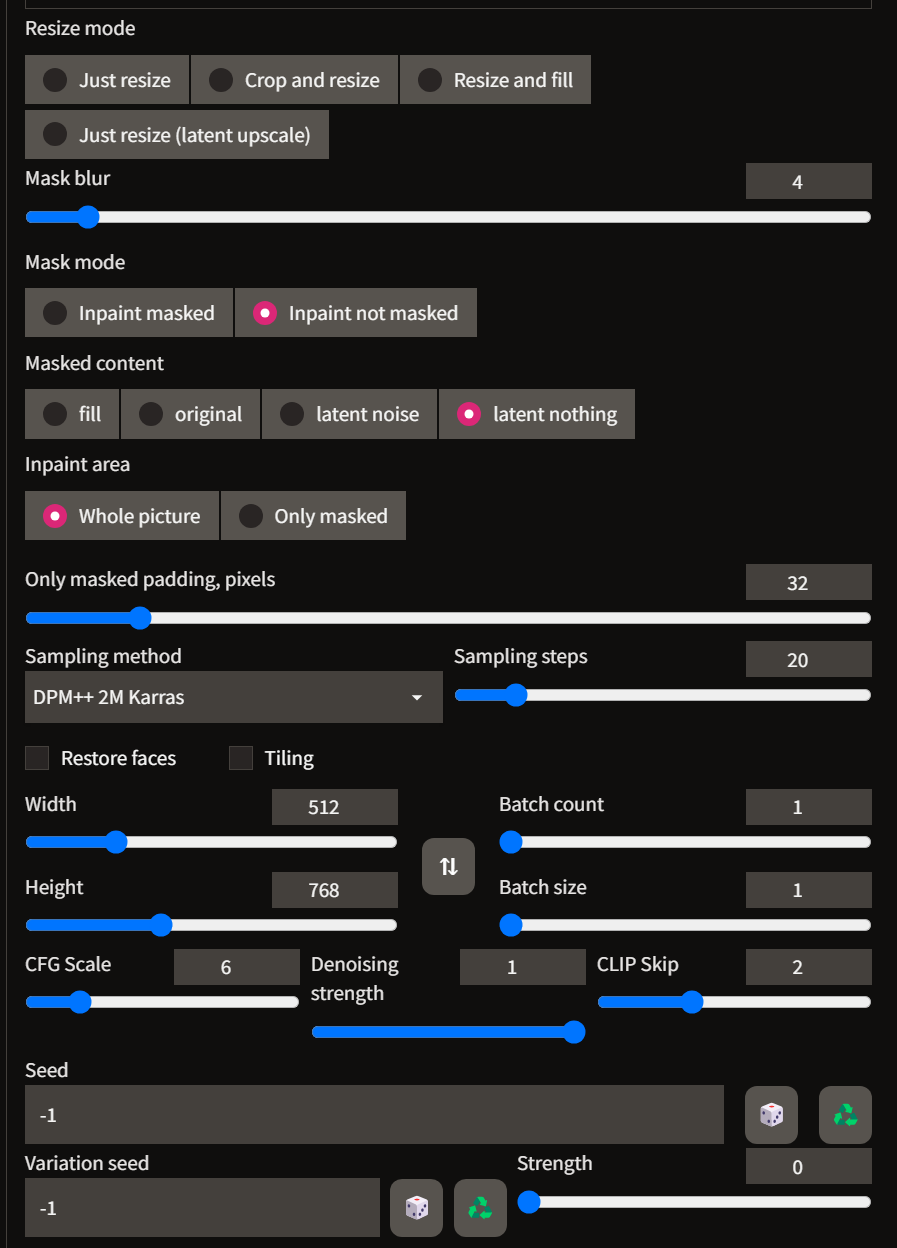The image size is (897, 1248).
Task: Click the Seed input field
Action: 374,1114
